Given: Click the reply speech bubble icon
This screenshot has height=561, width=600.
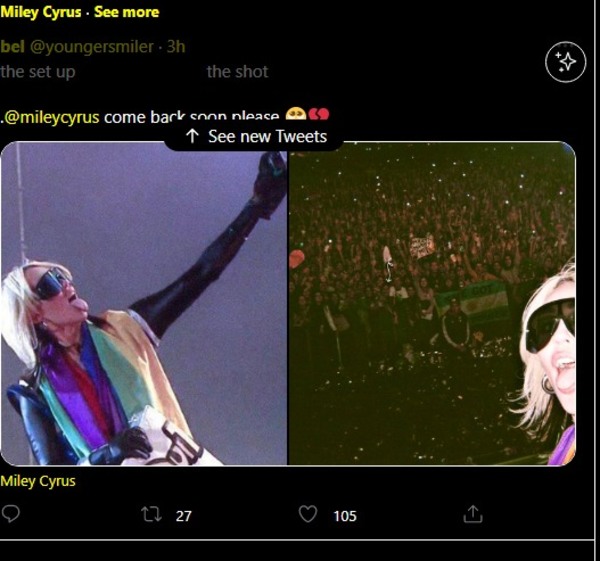Looking at the screenshot, I should [x=11, y=514].
